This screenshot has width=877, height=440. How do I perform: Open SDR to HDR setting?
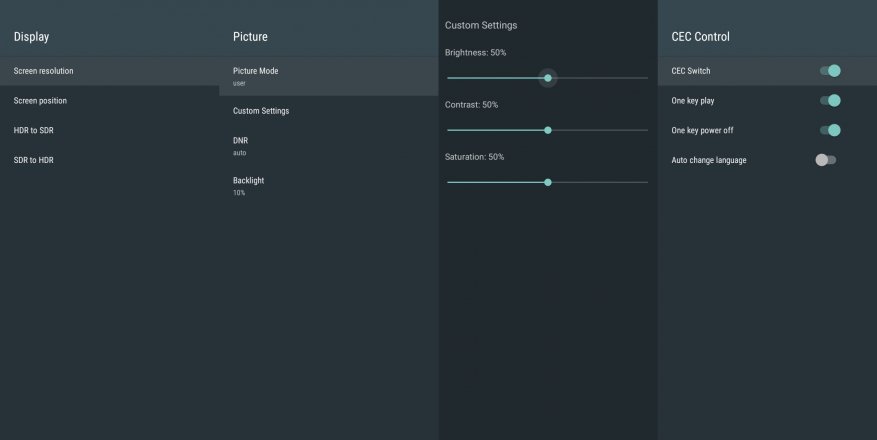coord(34,160)
